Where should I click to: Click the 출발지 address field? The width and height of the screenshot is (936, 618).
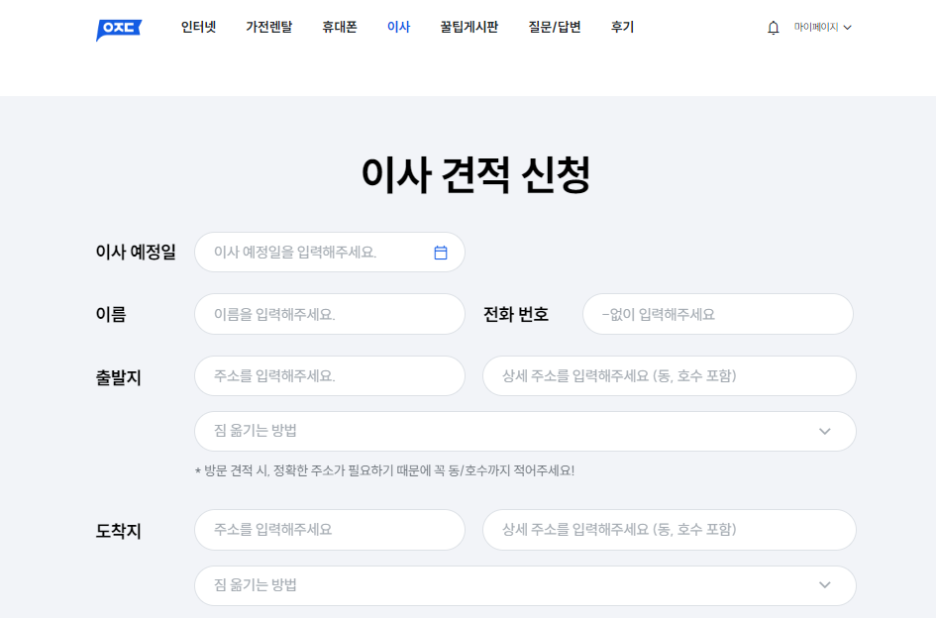click(330, 376)
